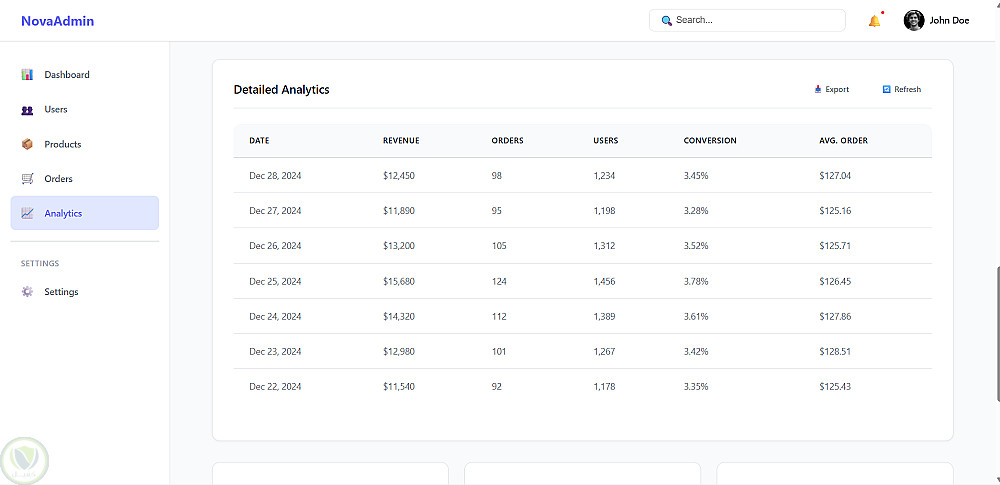1000x485 pixels.
Task: Sort by the Revenue column header
Action: coord(401,141)
